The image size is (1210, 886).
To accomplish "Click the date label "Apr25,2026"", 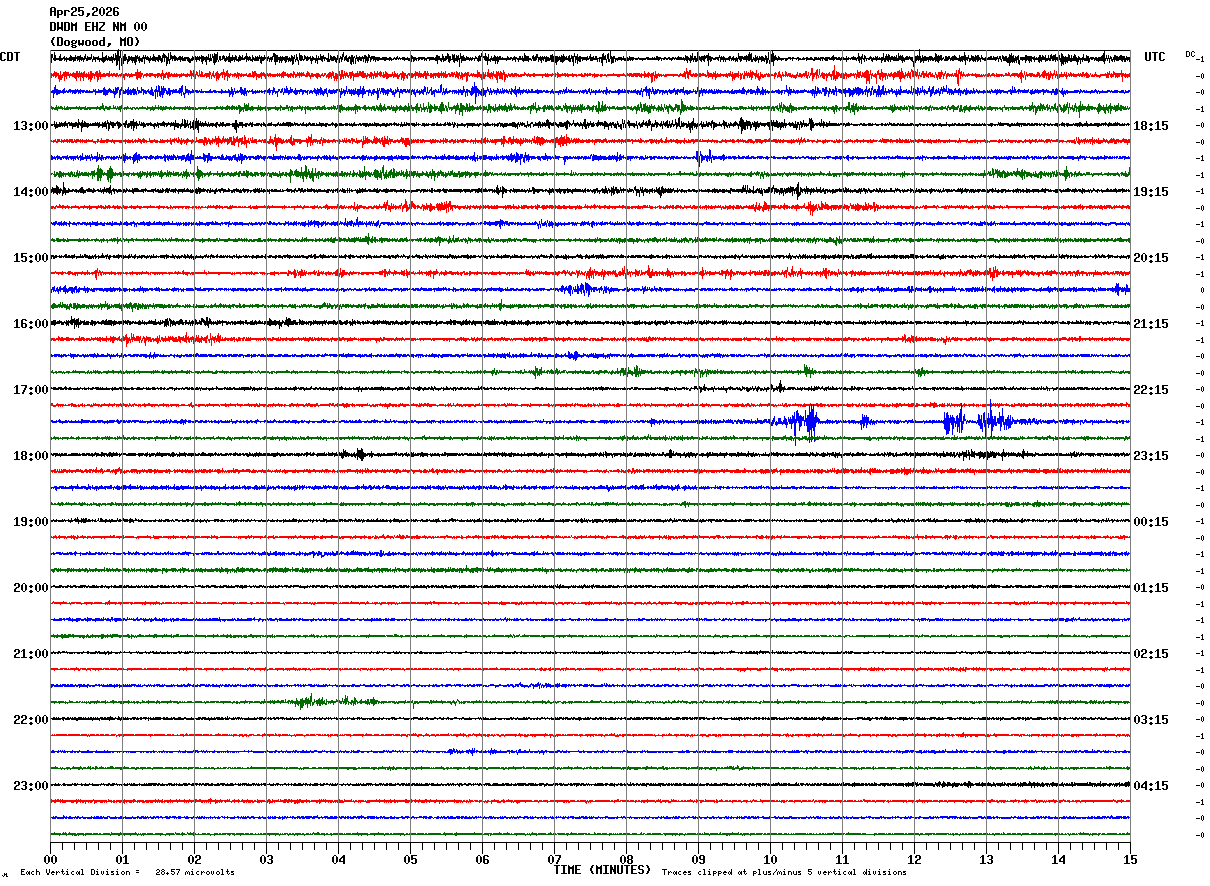I will click(x=84, y=12).
